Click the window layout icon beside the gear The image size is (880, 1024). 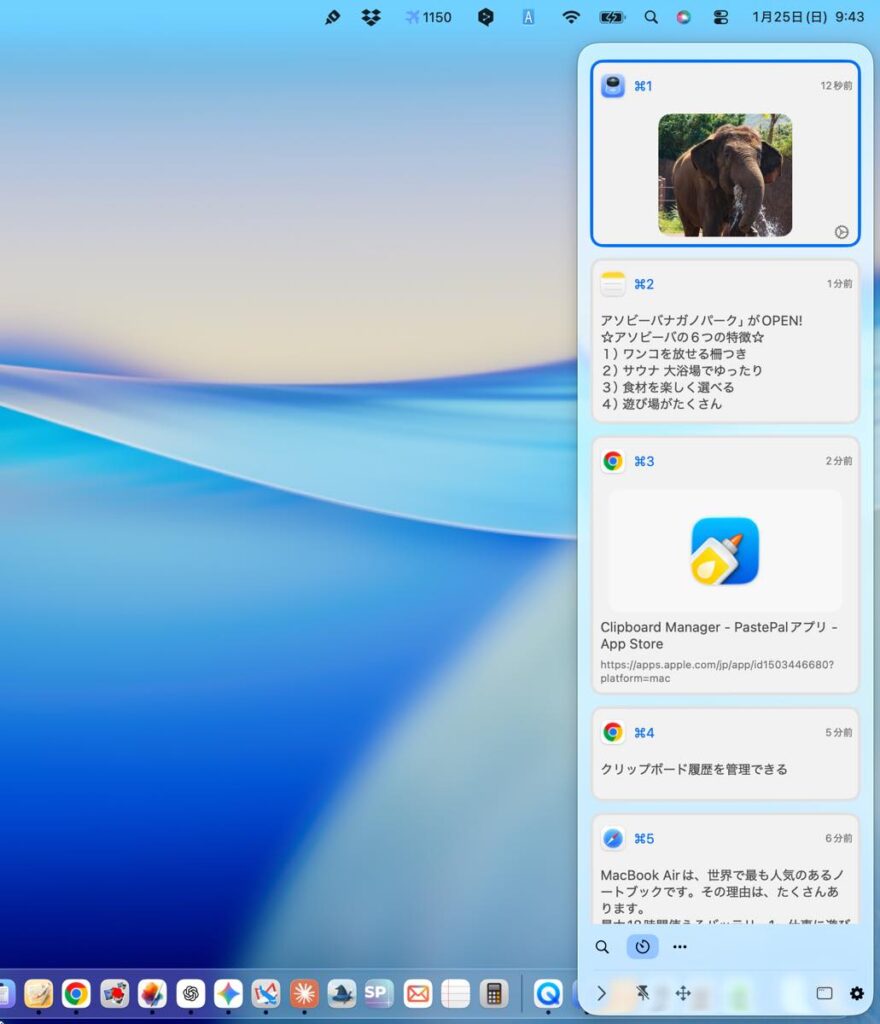824,993
